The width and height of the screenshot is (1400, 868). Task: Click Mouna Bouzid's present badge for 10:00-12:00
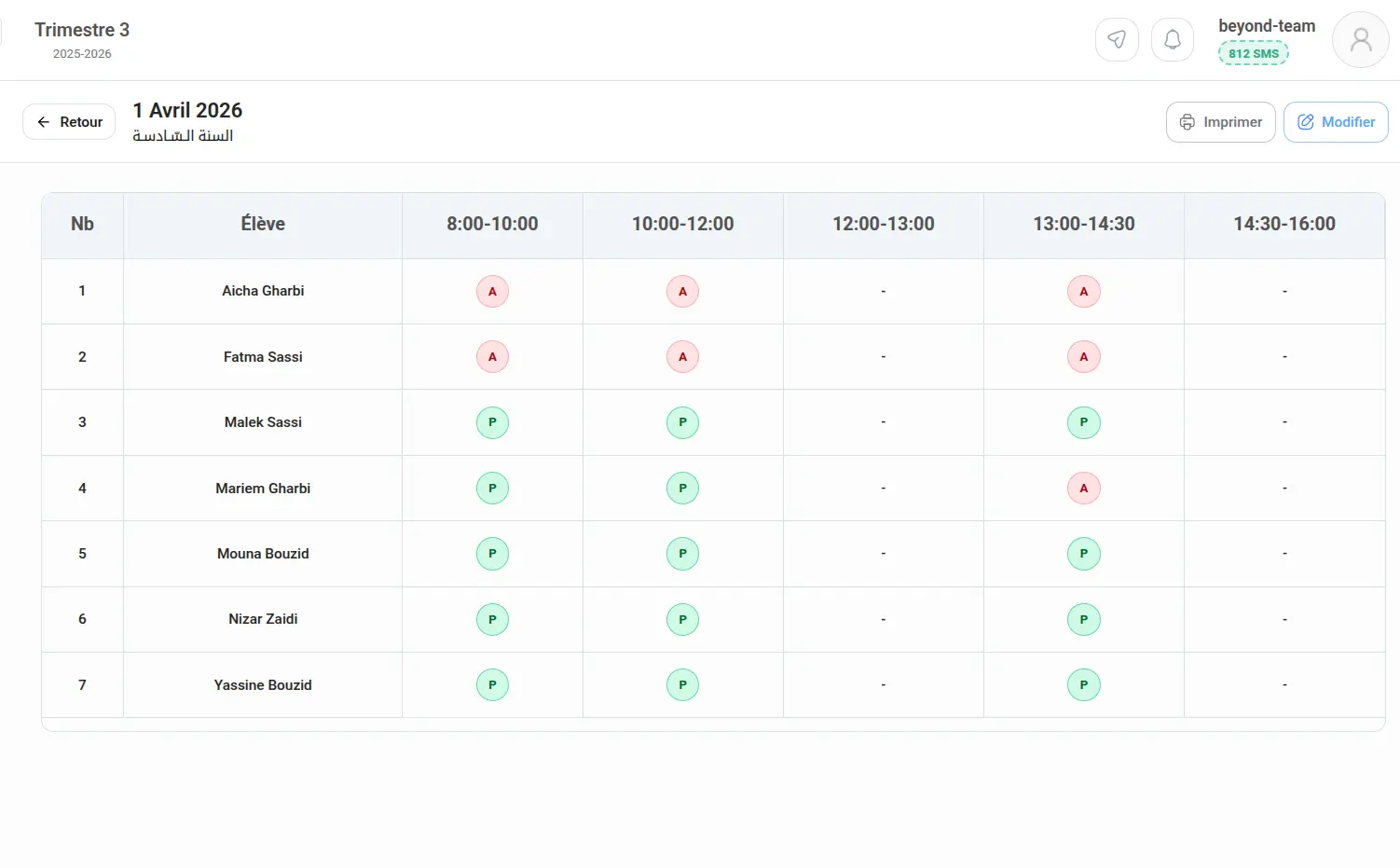682,554
